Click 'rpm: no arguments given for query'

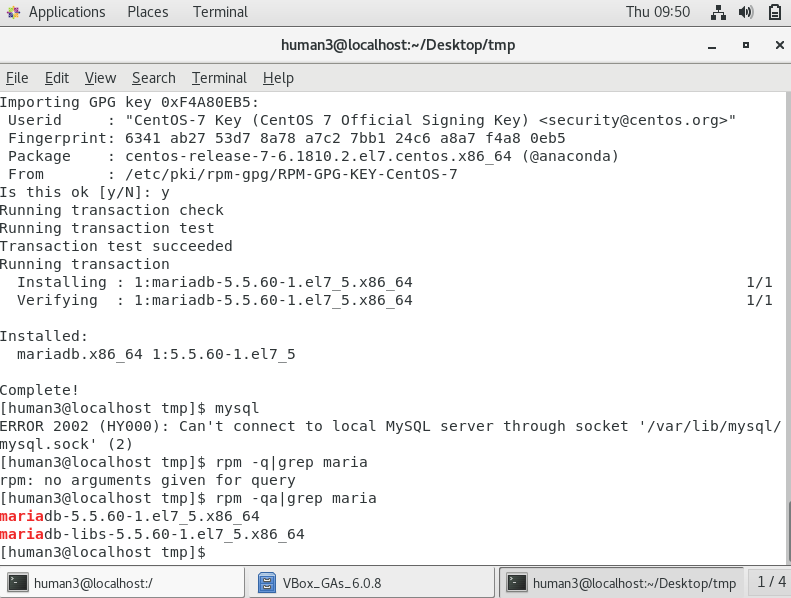pos(148,480)
